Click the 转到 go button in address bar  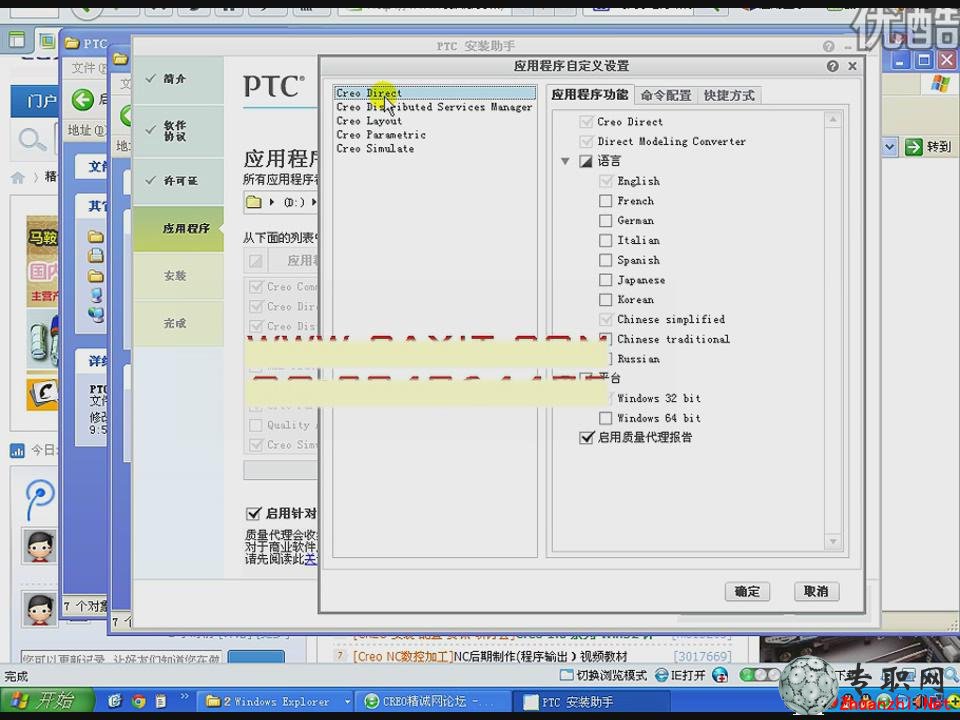pyautogui.click(x=928, y=147)
